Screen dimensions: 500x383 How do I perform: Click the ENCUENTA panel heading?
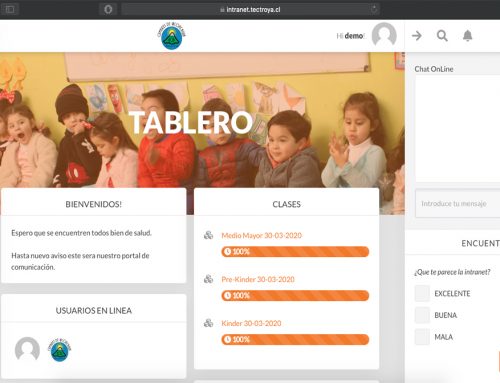(x=480, y=243)
